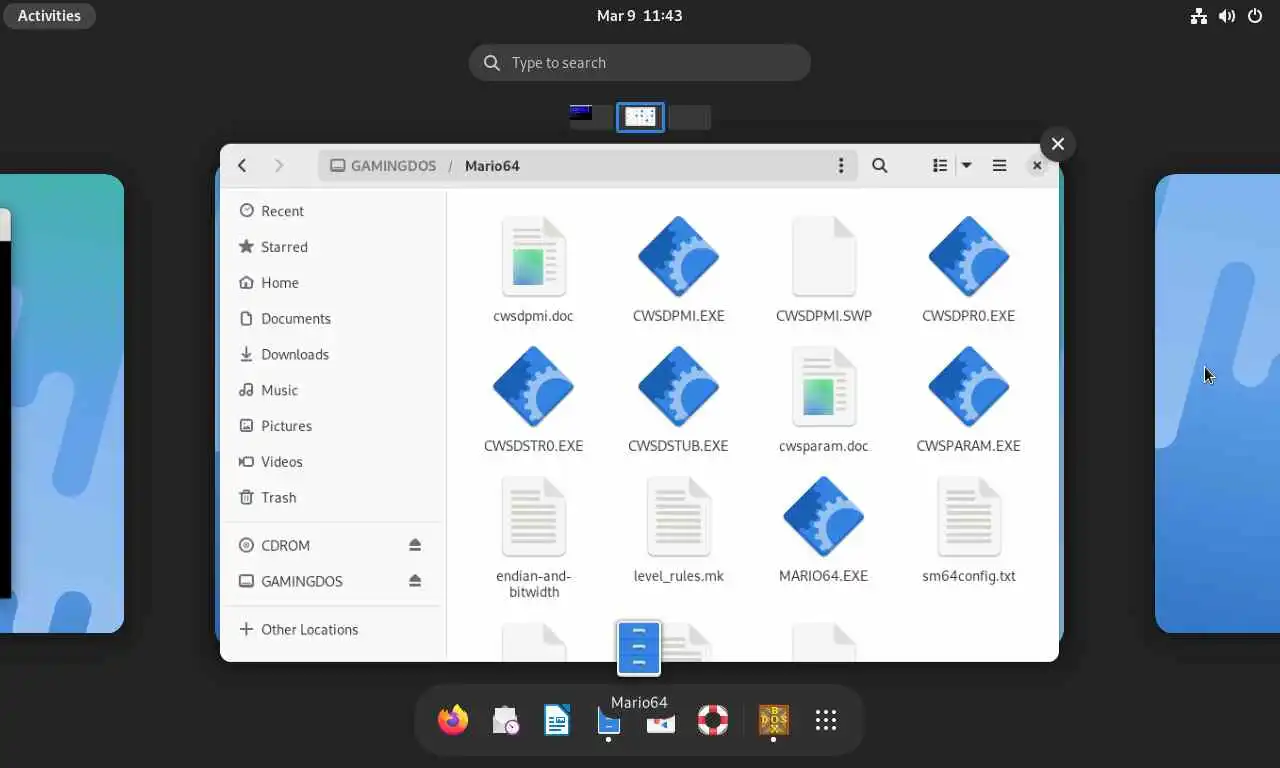Select the level_rules.mk file icon

tap(678, 517)
